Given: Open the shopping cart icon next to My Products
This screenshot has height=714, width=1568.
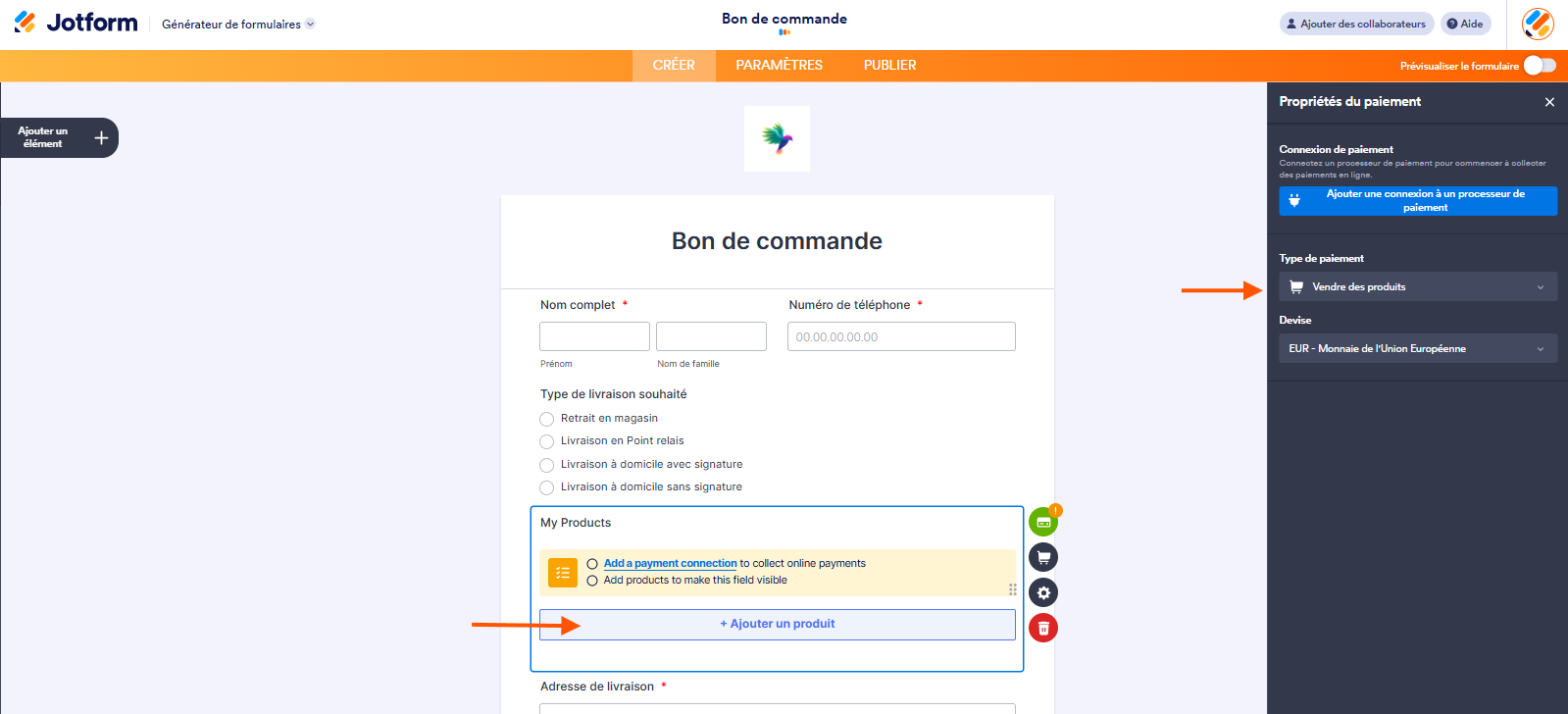Looking at the screenshot, I should (x=1043, y=556).
